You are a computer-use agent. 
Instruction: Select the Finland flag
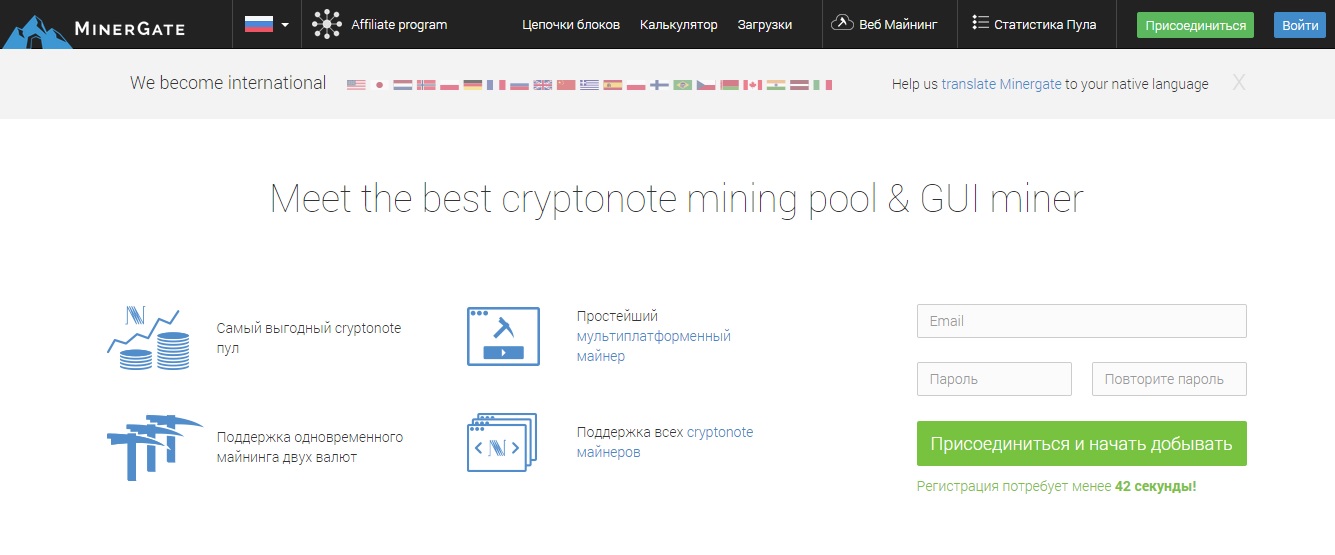[659, 85]
